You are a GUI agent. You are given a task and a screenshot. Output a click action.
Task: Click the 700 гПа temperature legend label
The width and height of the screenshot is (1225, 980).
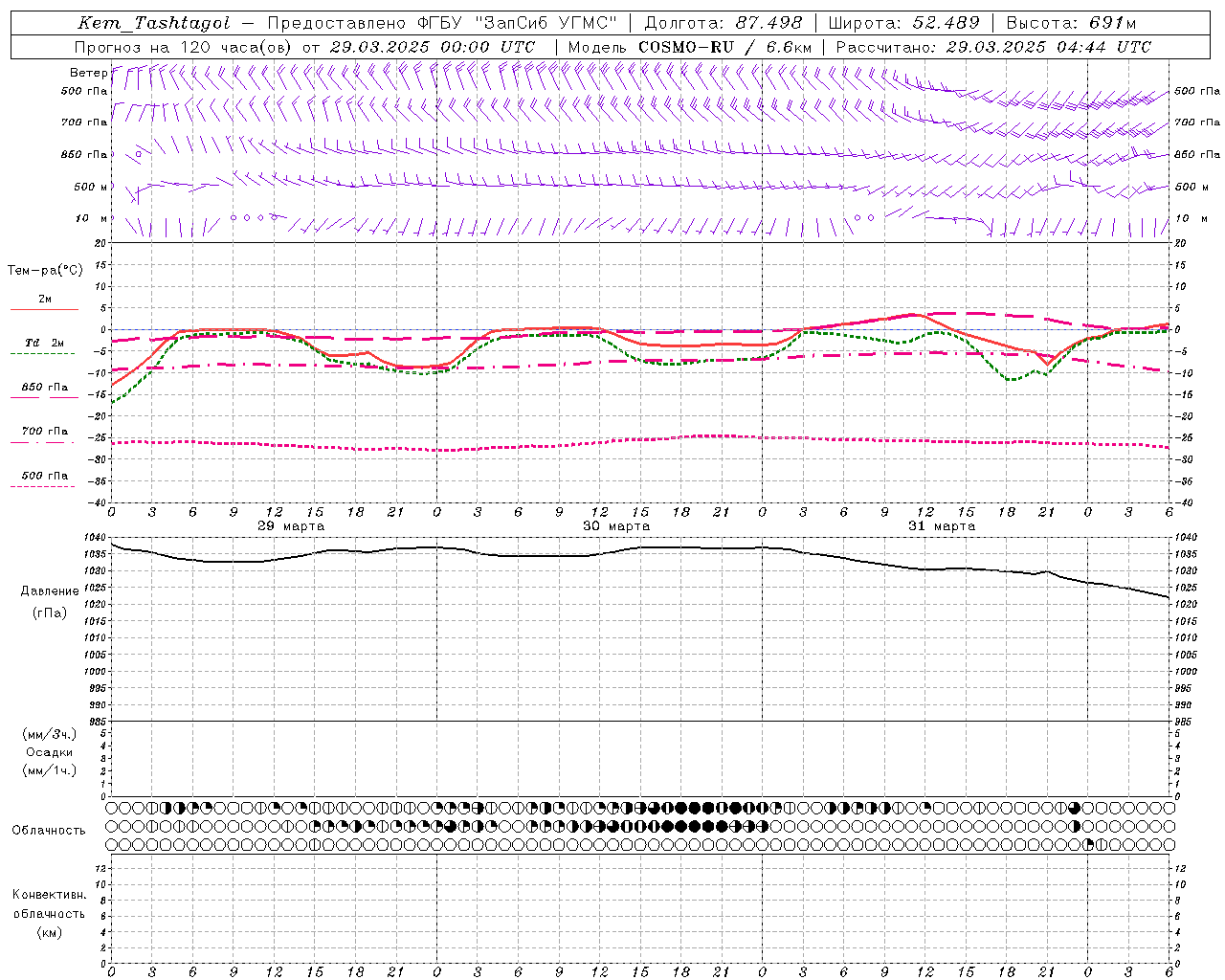(x=45, y=432)
